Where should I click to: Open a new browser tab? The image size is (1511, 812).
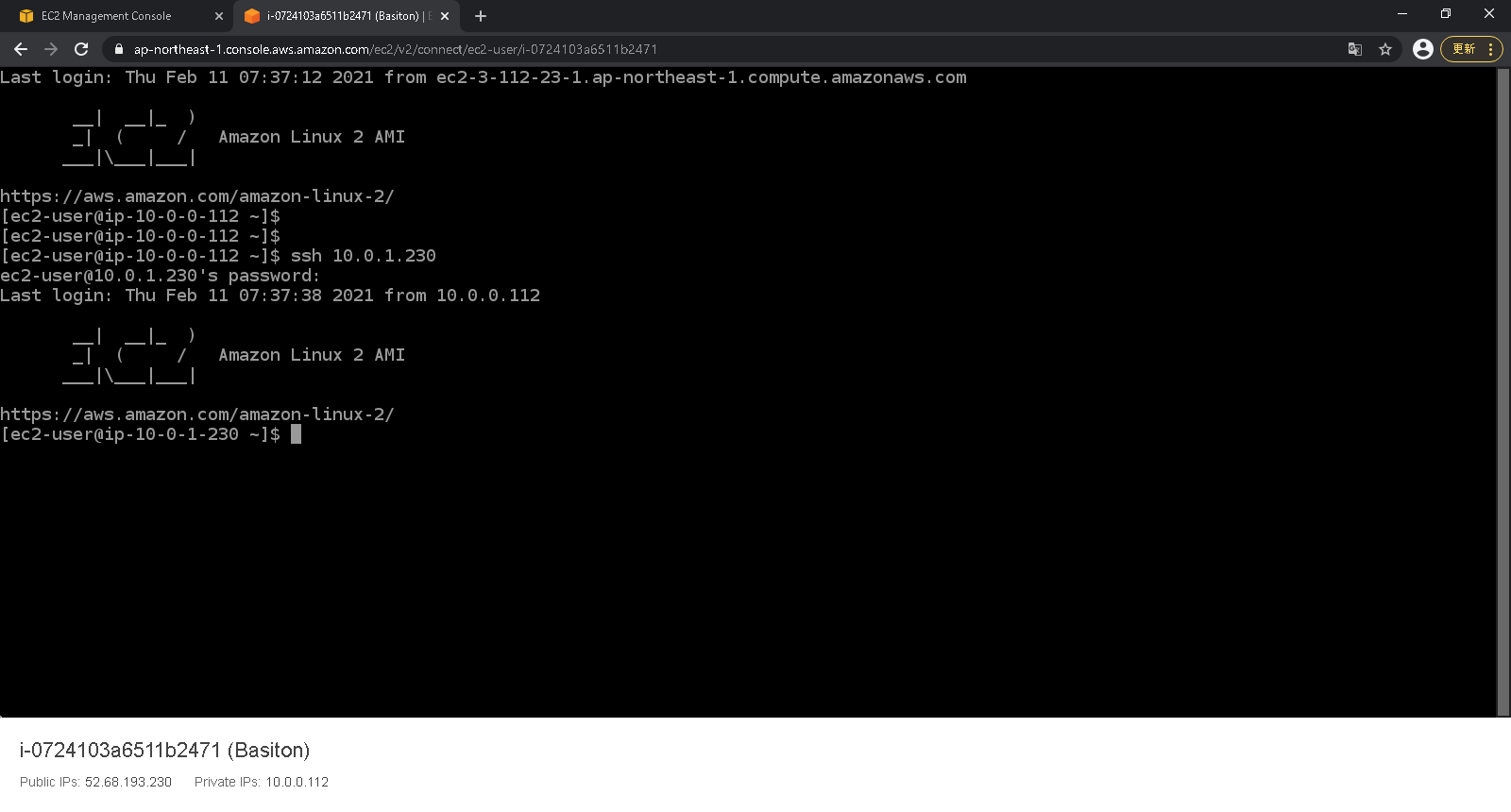click(481, 16)
